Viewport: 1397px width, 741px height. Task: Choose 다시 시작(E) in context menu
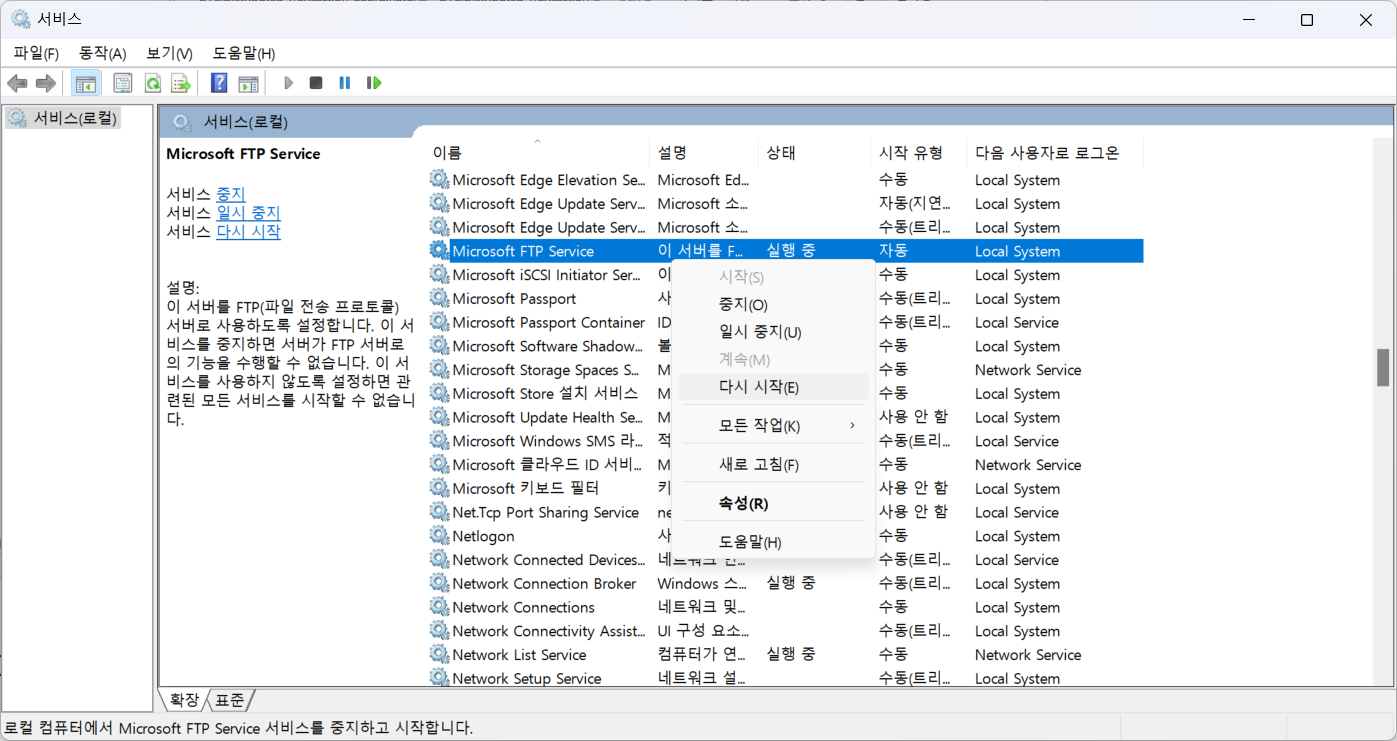[x=773, y=387]
